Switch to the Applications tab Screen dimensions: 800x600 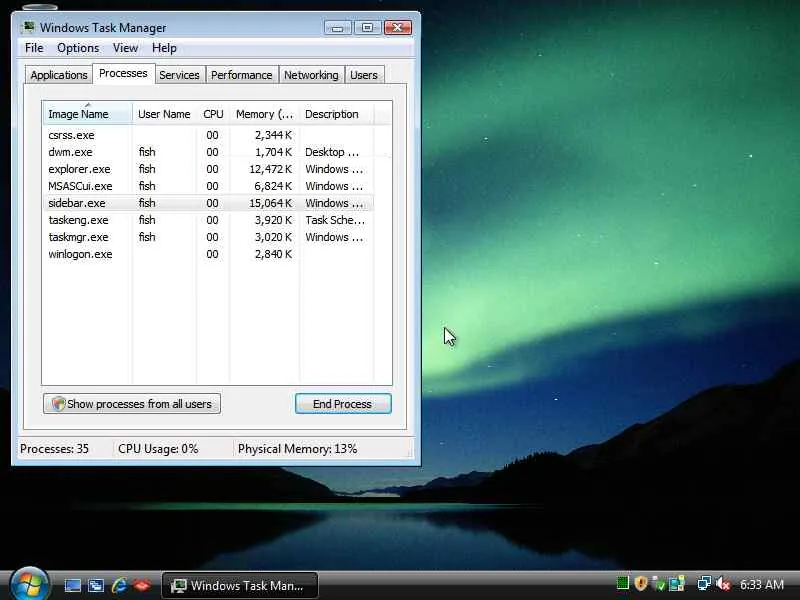tap(59, 75)
